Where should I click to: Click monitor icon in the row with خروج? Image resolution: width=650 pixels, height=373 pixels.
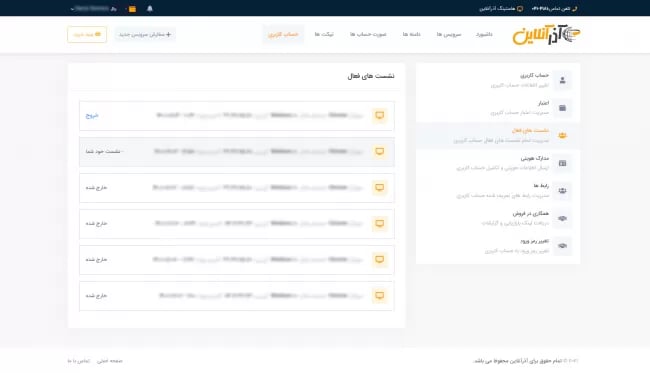point(379,116)
